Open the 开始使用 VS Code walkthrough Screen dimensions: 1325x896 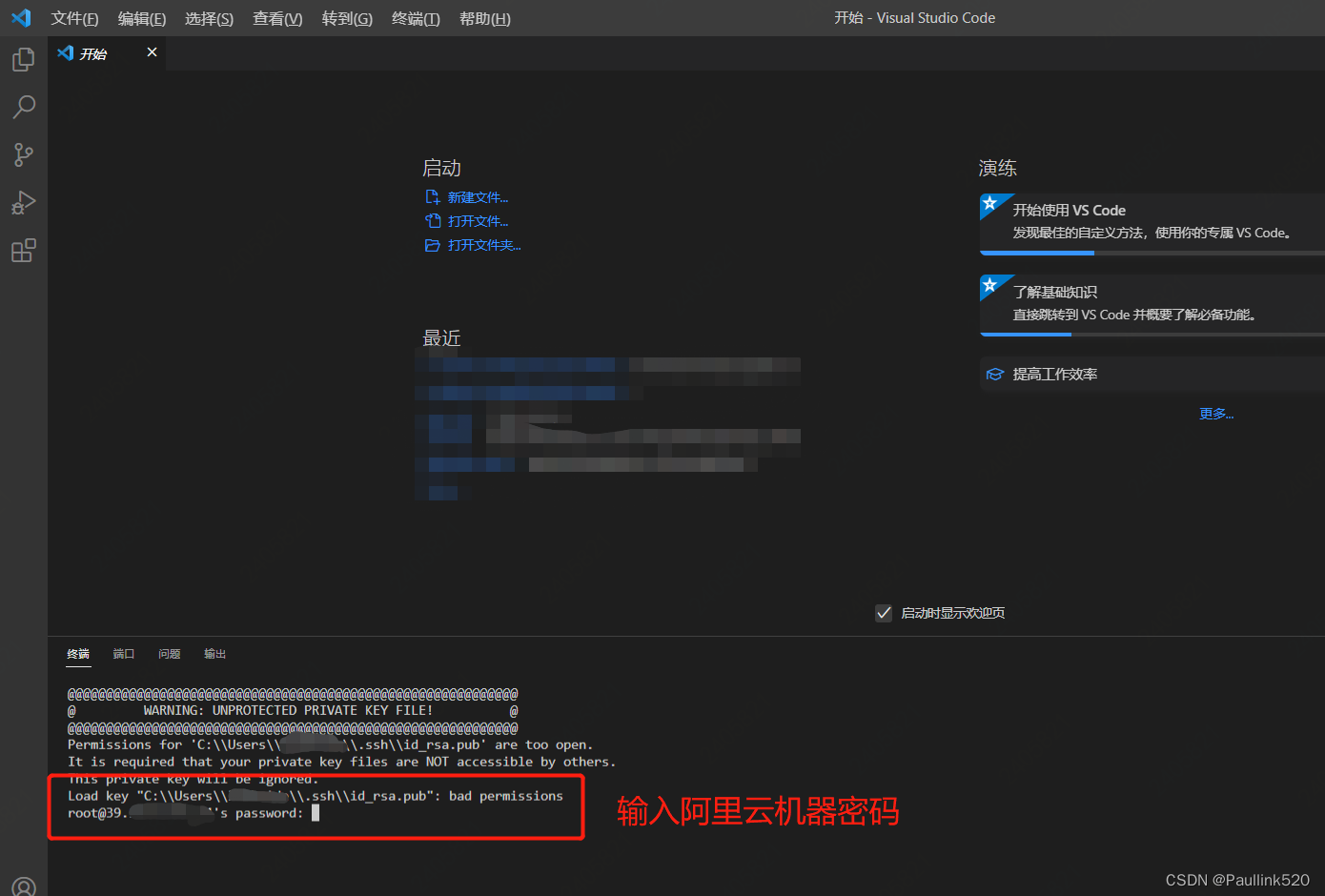[1152, 222]
